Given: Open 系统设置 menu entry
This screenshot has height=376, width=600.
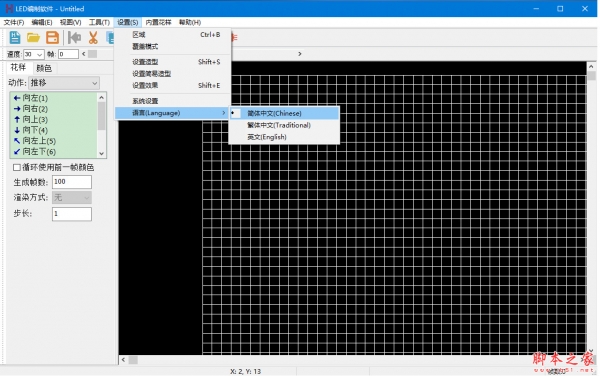Looking at the screenshot, I should point(173,101).
